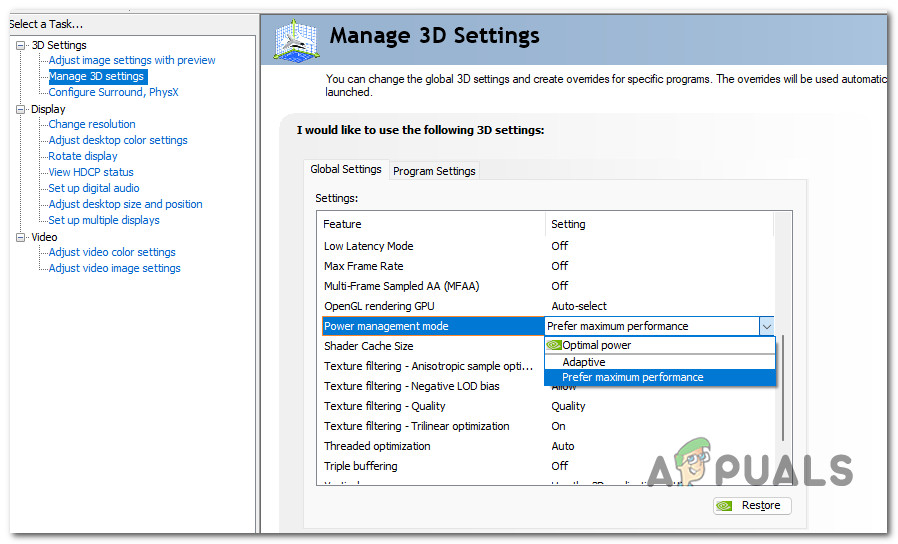Collapse the 3D Settings tree node

pyautogui.click(x=21, y=45)
